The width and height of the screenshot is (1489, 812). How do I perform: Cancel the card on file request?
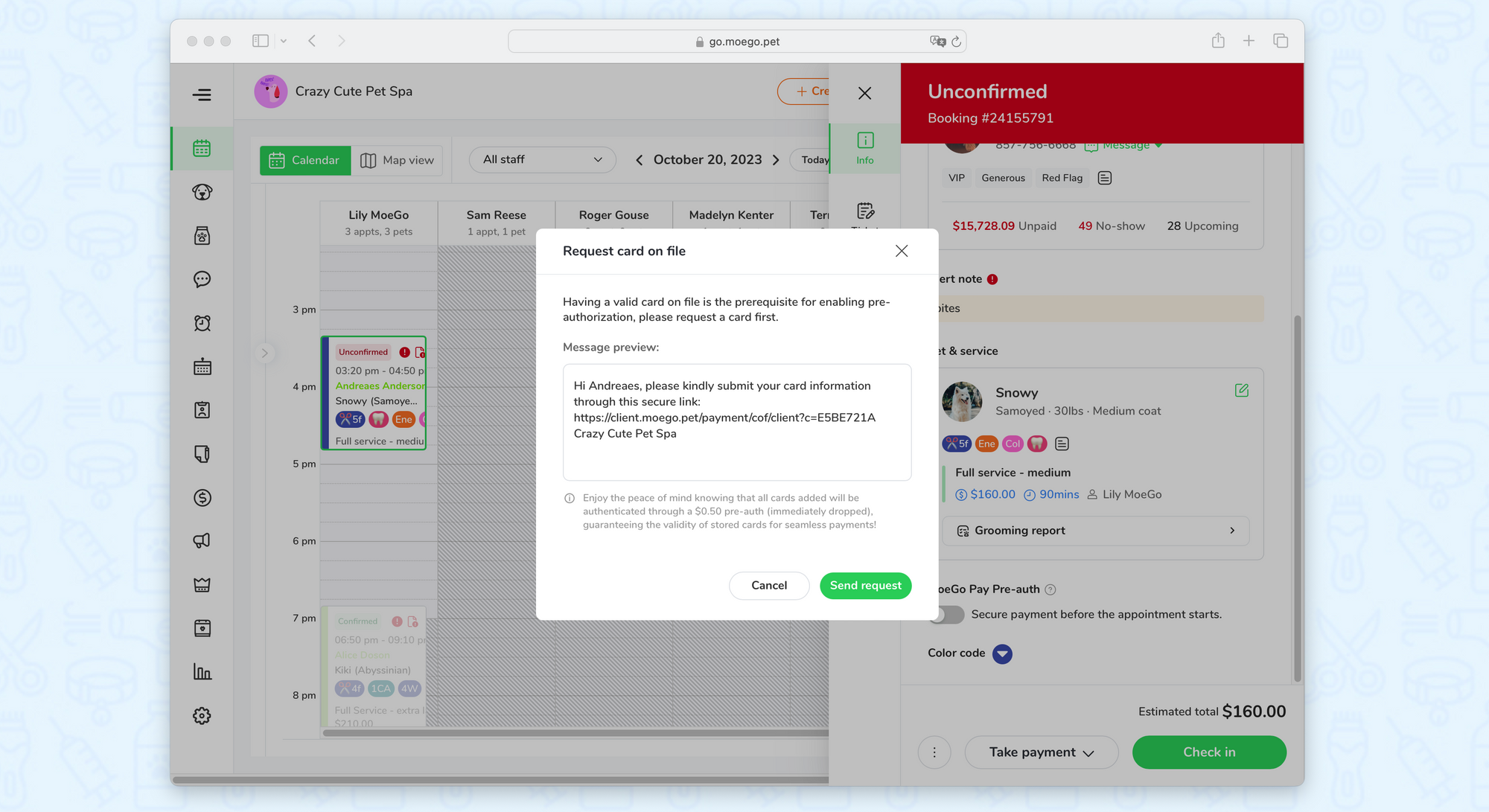768,586
